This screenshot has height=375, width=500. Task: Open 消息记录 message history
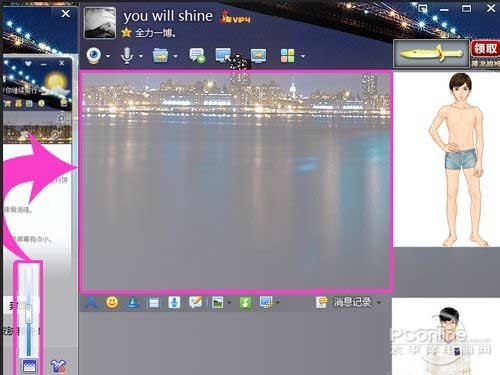(353, 302)
